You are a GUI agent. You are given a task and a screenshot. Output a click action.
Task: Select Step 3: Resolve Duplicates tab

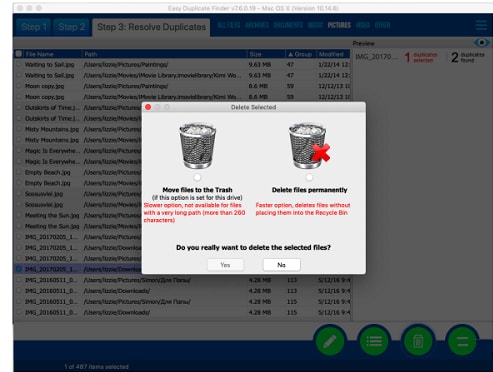click(151, 27)
